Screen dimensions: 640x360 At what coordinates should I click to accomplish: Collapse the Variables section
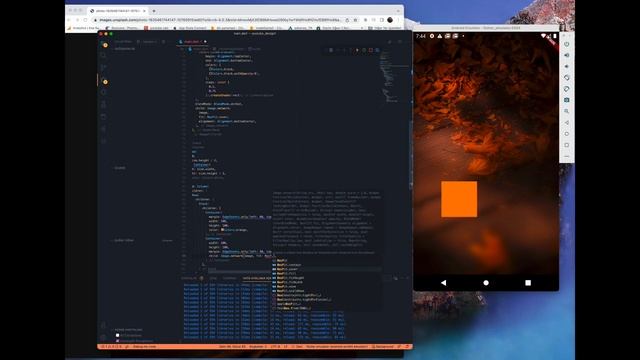[123, 49]
